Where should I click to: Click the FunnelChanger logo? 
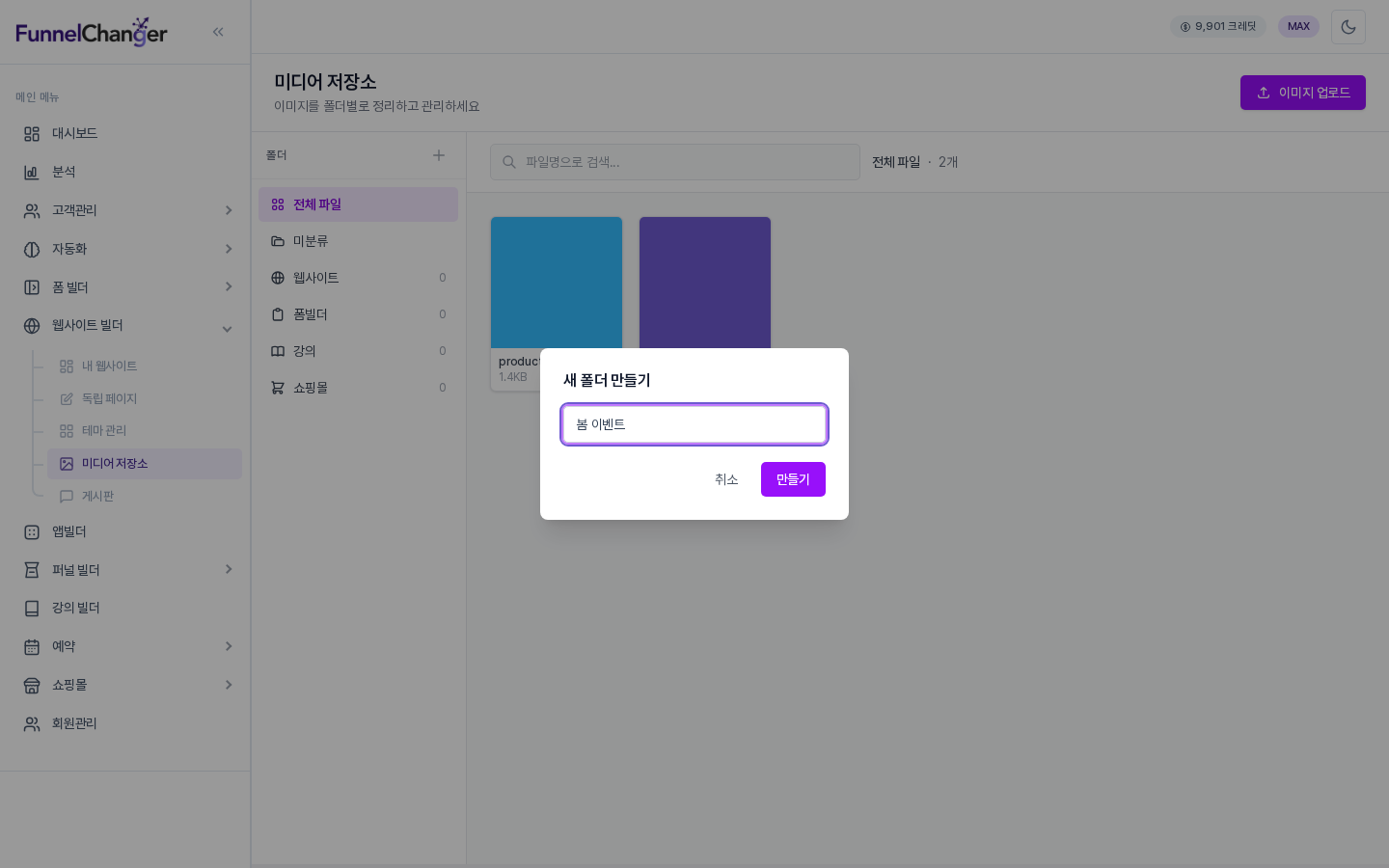point(92,32)
